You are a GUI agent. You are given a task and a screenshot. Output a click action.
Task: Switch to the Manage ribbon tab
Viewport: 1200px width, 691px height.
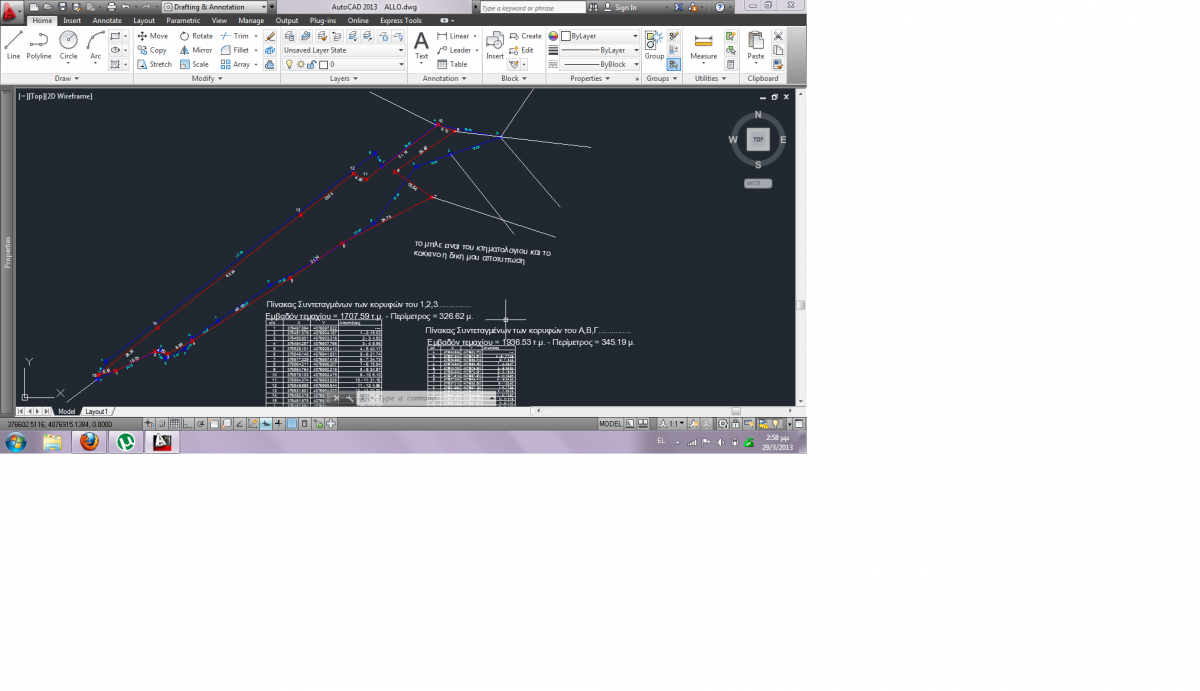(252, 20)
